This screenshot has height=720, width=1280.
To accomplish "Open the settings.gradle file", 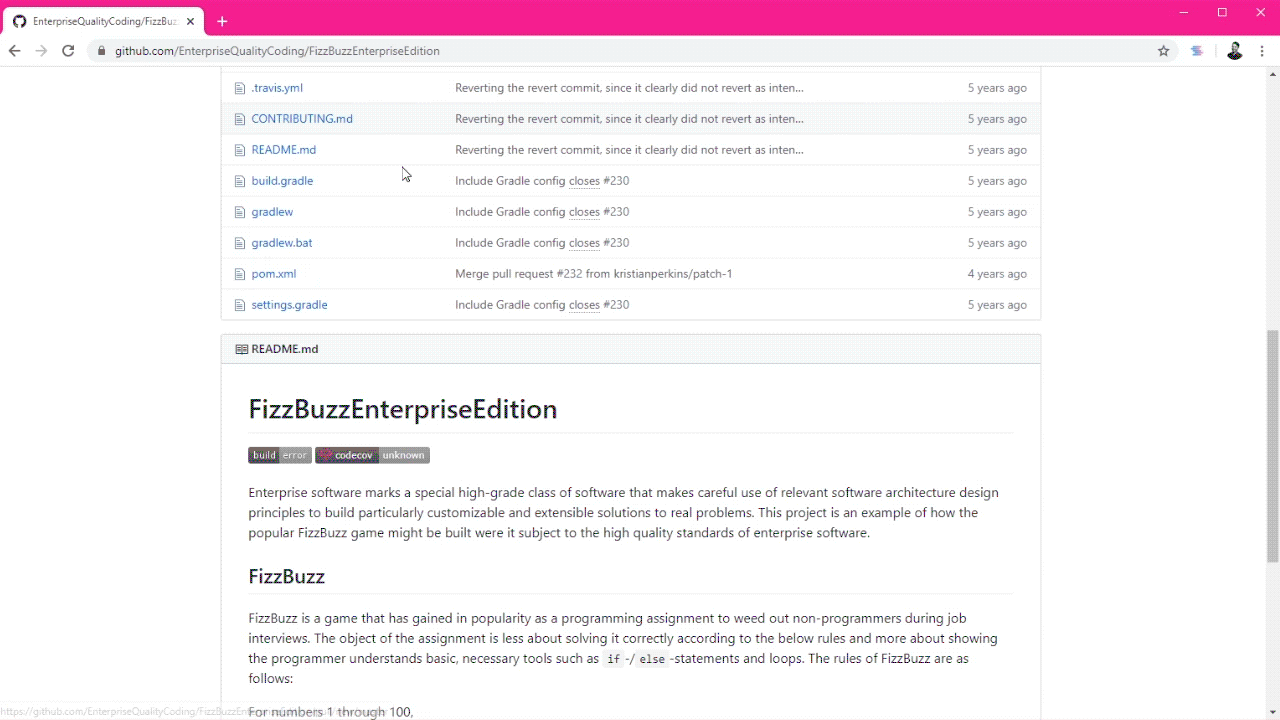I will coord(289,305).
